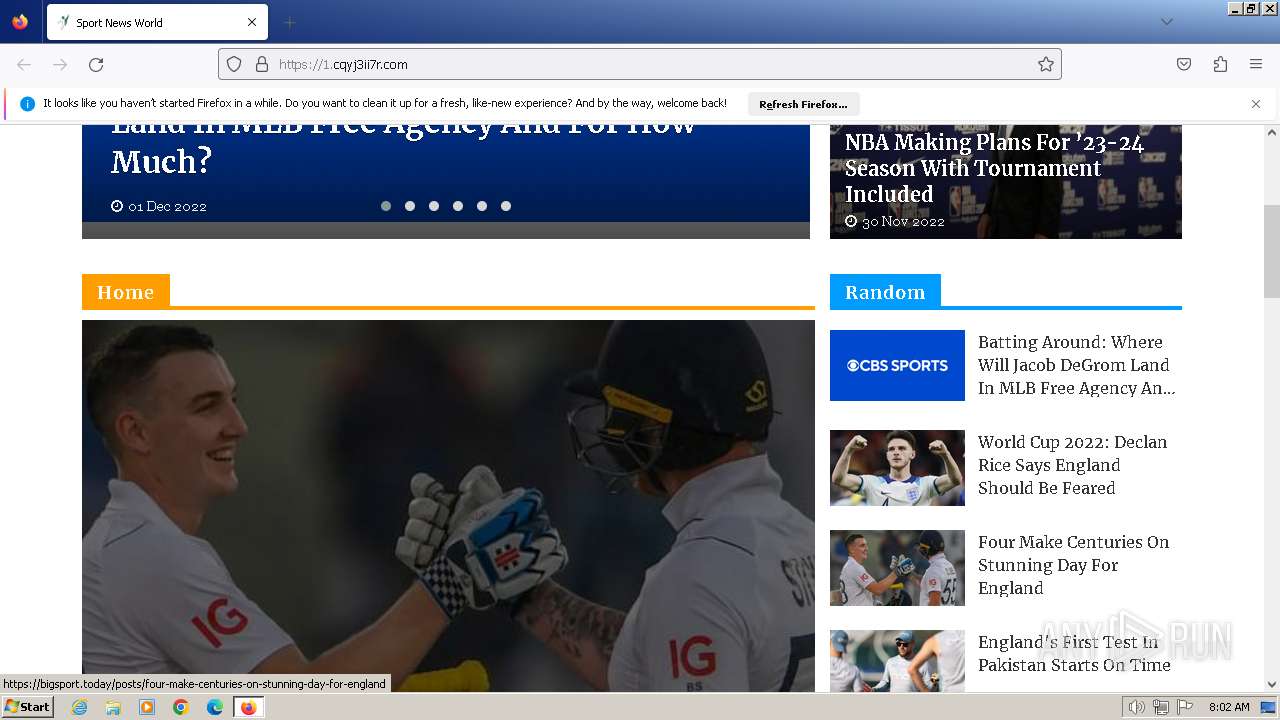Go forward to next page
The height and width of the screenshot is (720, 1280).
60,64
